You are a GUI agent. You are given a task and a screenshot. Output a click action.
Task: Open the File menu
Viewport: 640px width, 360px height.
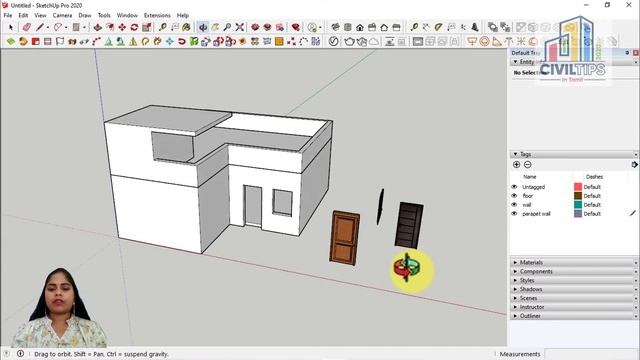pyautogui.click(x=8, y=15)
